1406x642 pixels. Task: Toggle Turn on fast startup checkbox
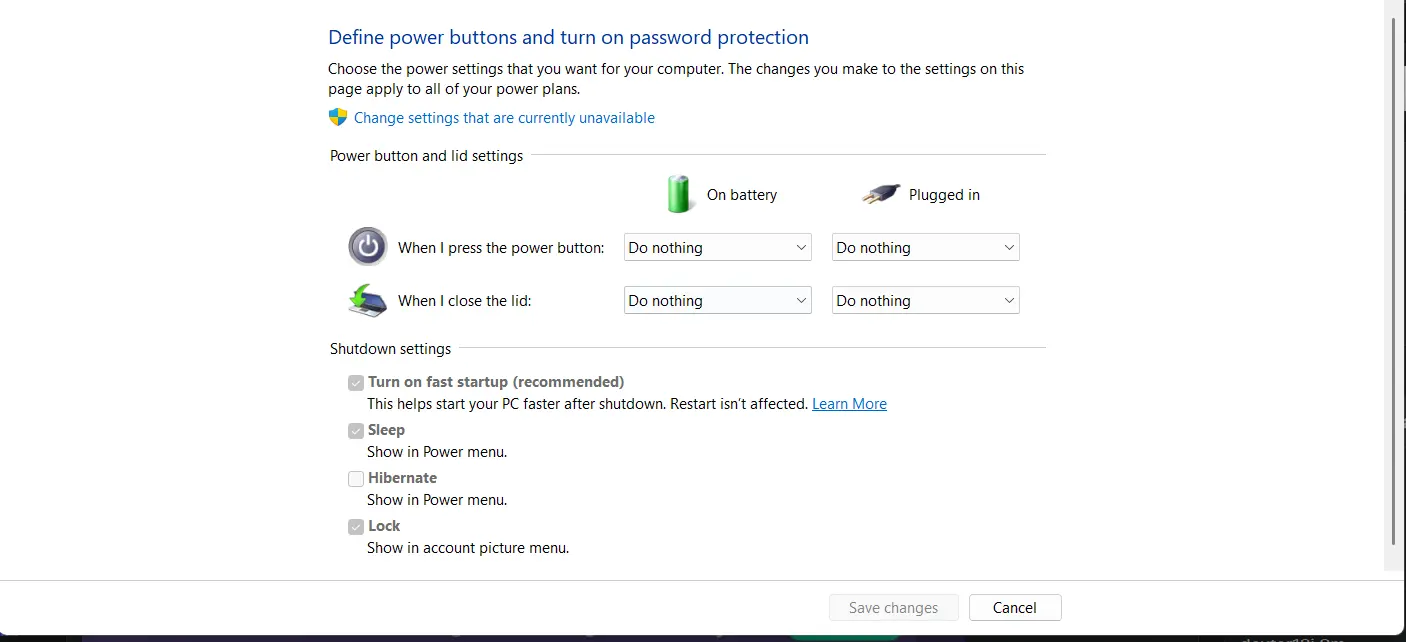tap(356, 382)
